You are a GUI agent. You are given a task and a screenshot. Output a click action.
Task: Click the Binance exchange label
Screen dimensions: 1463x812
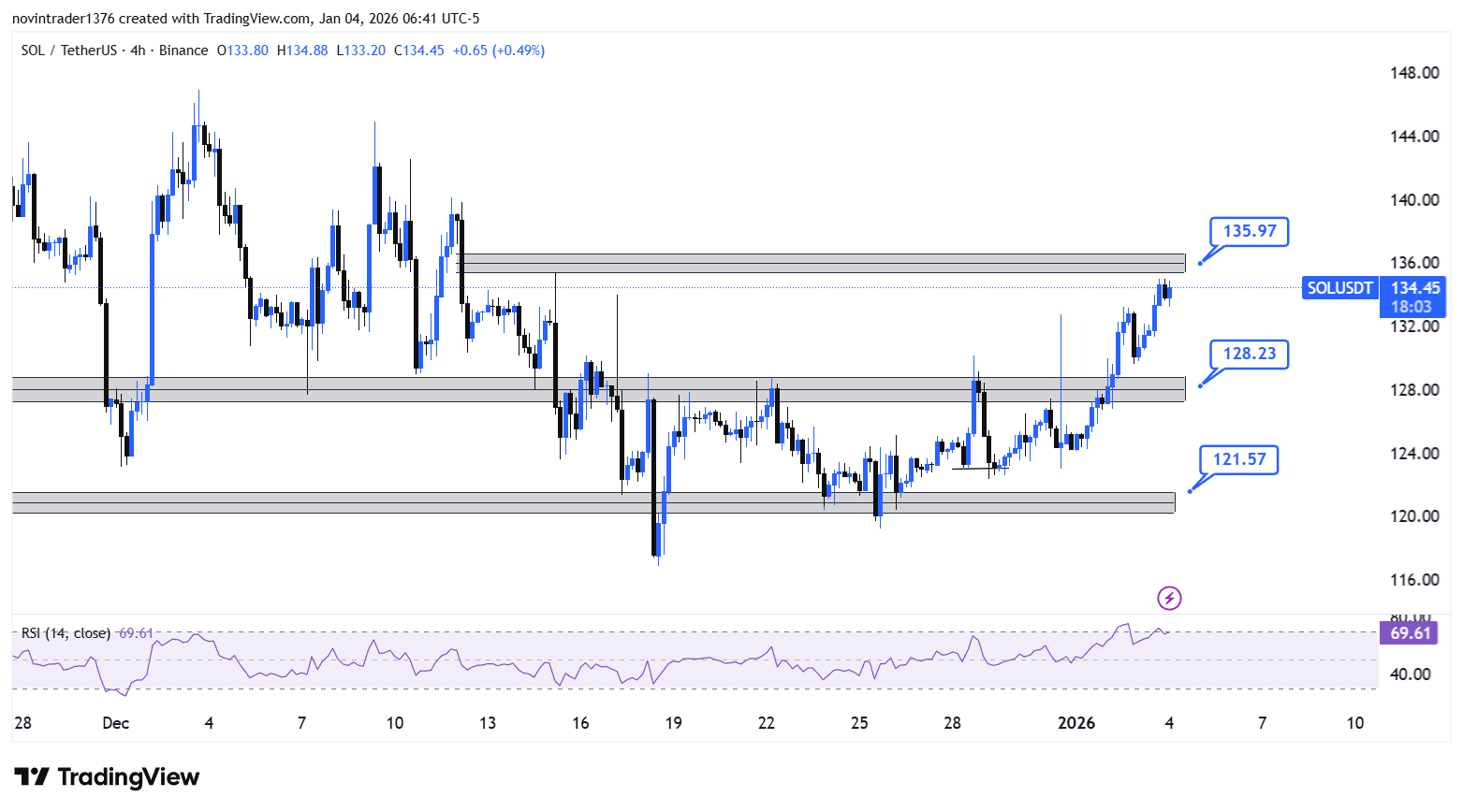point(183,51)
